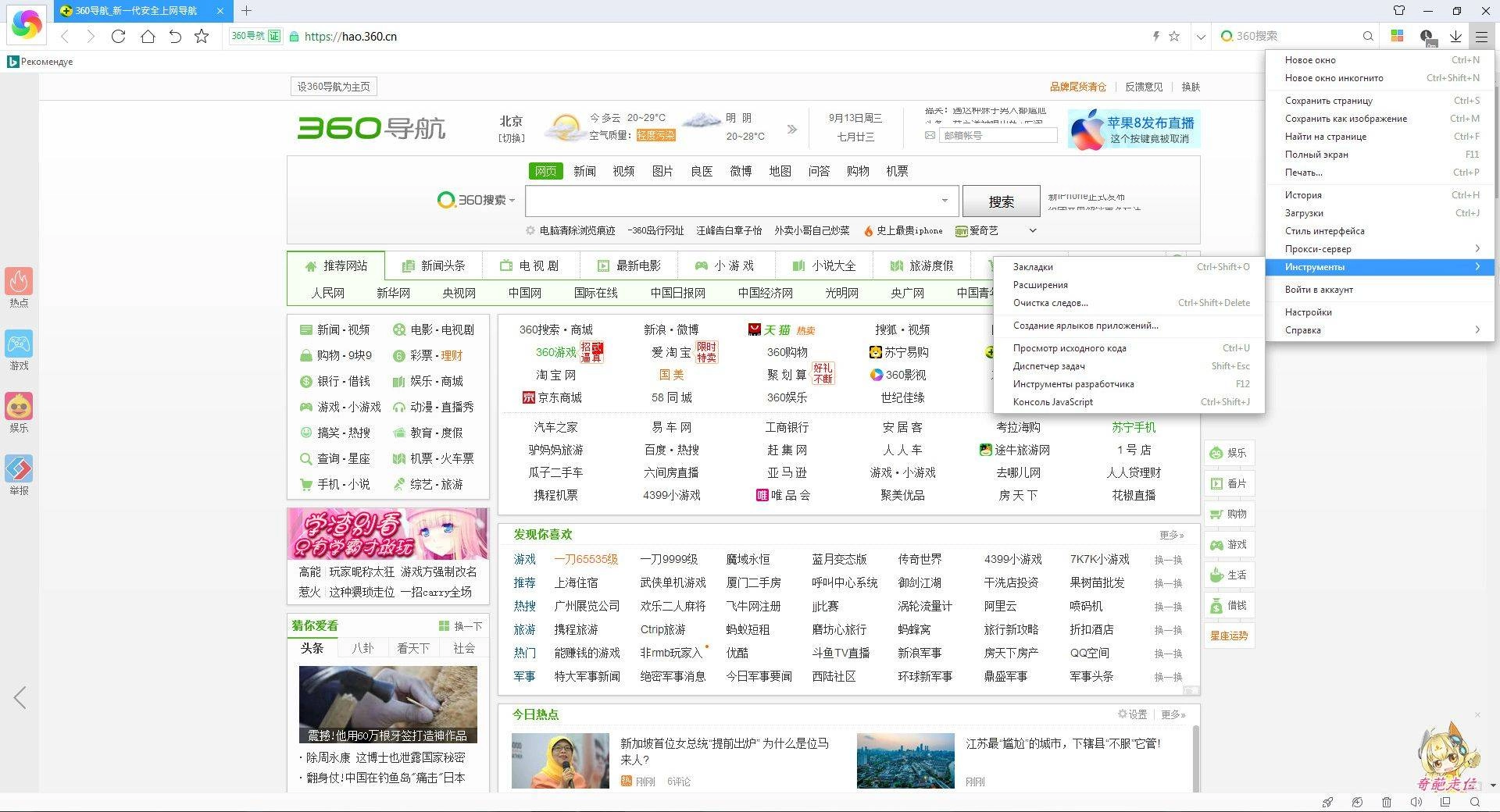
Task: Click 切换 city link under 北京
Action: coord(512,138)
